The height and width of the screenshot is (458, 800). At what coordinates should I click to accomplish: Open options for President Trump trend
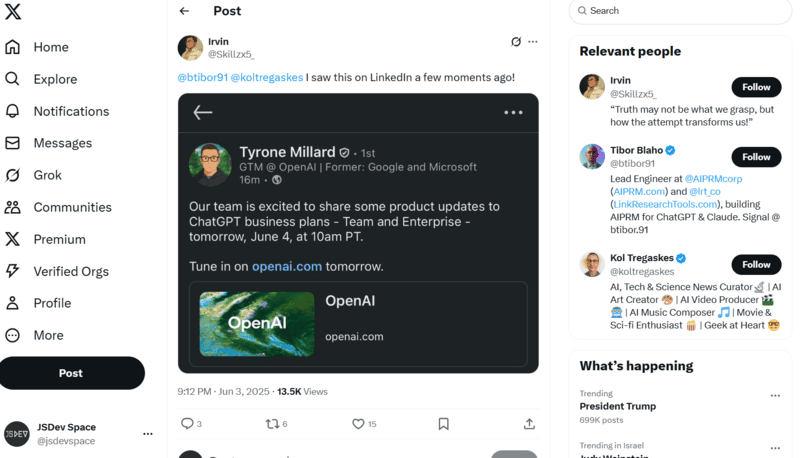[775, 396]
